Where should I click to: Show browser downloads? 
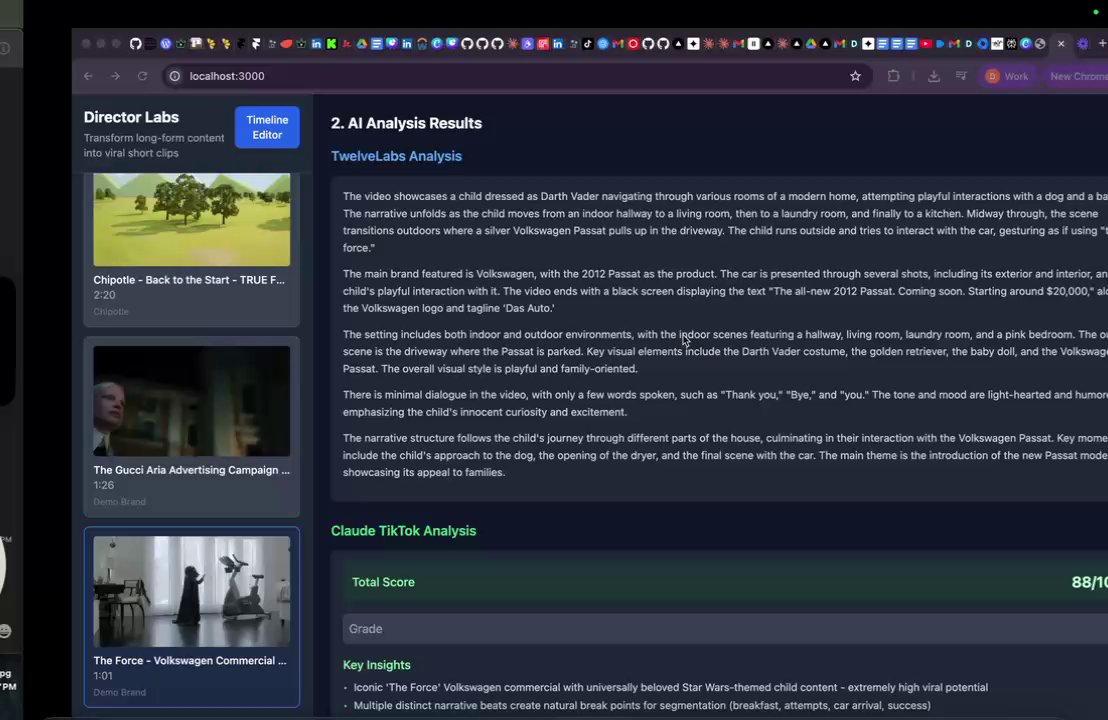tap(933, 76)
